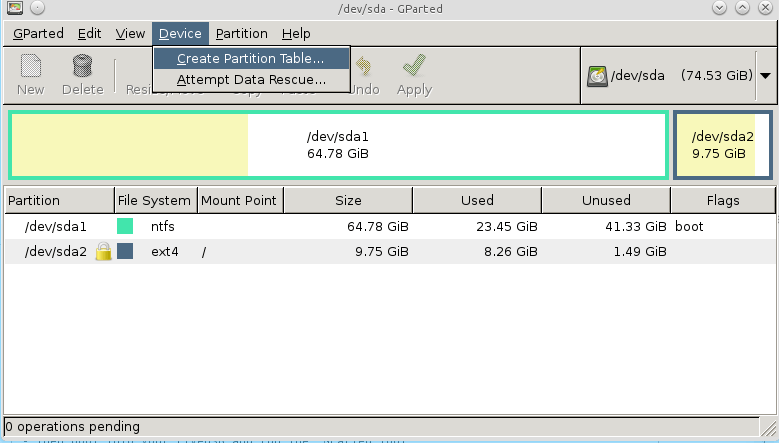
Task: Sort by the Size column header
Action: [x=348, y=200]
